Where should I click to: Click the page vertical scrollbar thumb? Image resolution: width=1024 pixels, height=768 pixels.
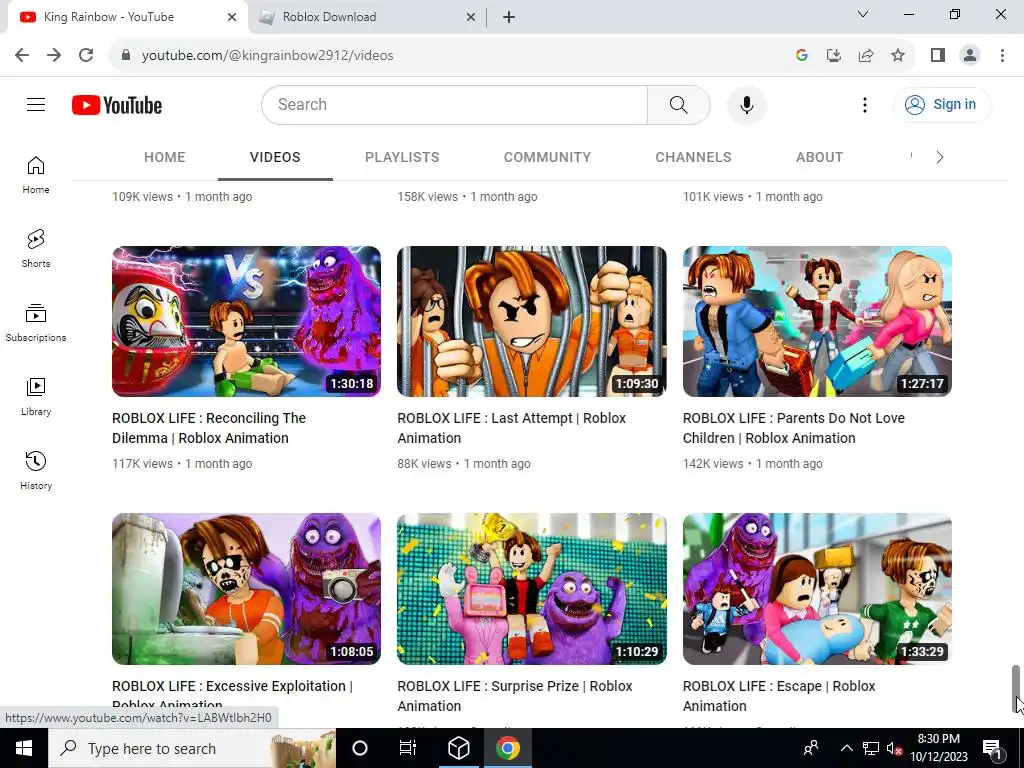point(1016,689)
